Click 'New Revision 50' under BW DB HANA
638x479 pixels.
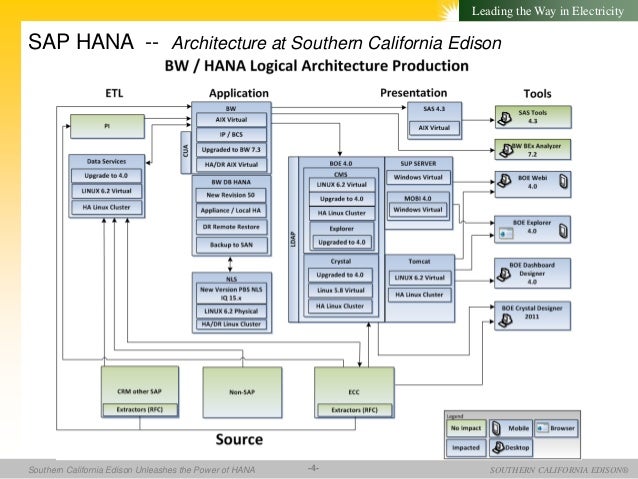coord(231,195)
